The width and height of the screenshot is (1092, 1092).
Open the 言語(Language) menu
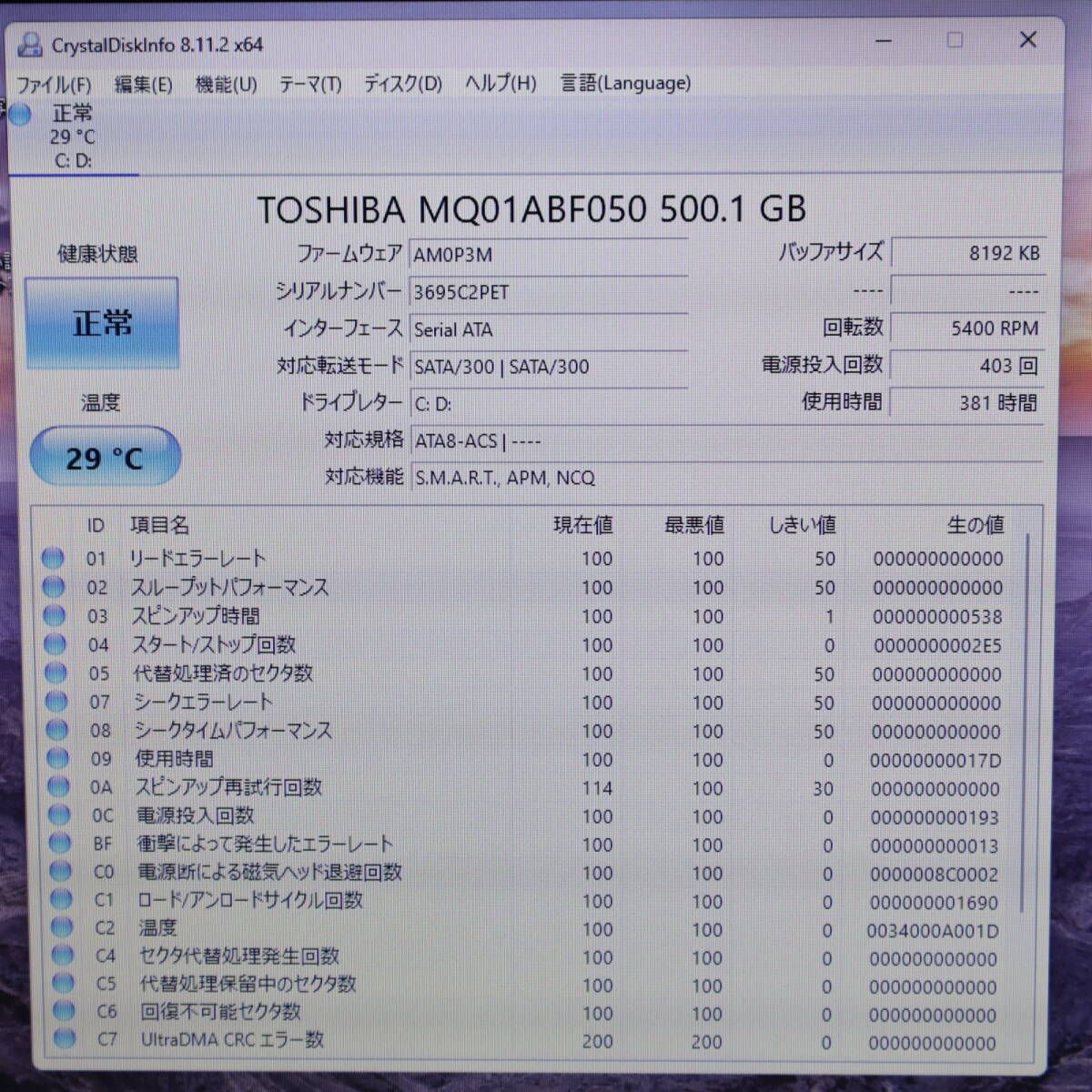point(625,84)
